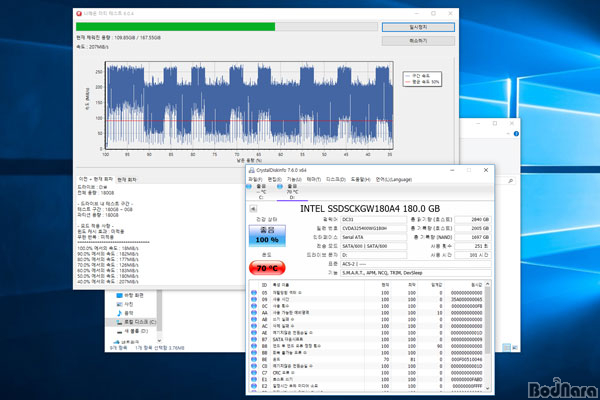600x400 pixels.
Task: Open Music (음악) folder in Explorer sidebar
Action: (125, 313)
